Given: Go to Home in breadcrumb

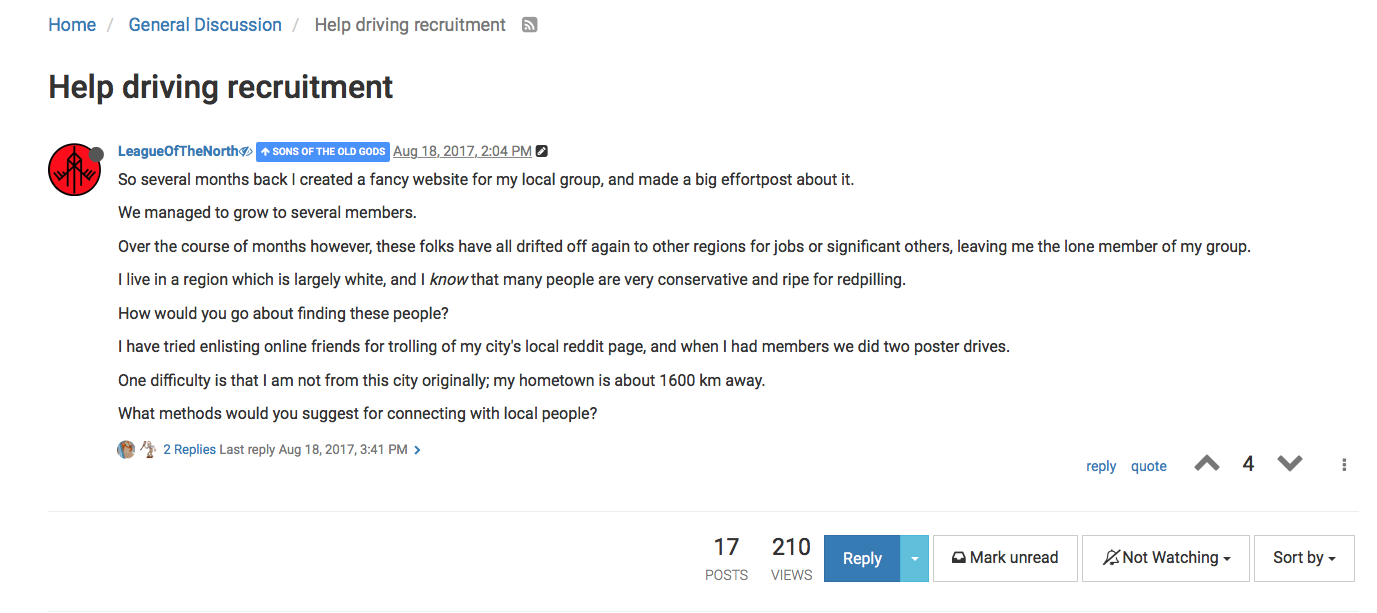Looking at the screenshot, I should click(72, 25).
